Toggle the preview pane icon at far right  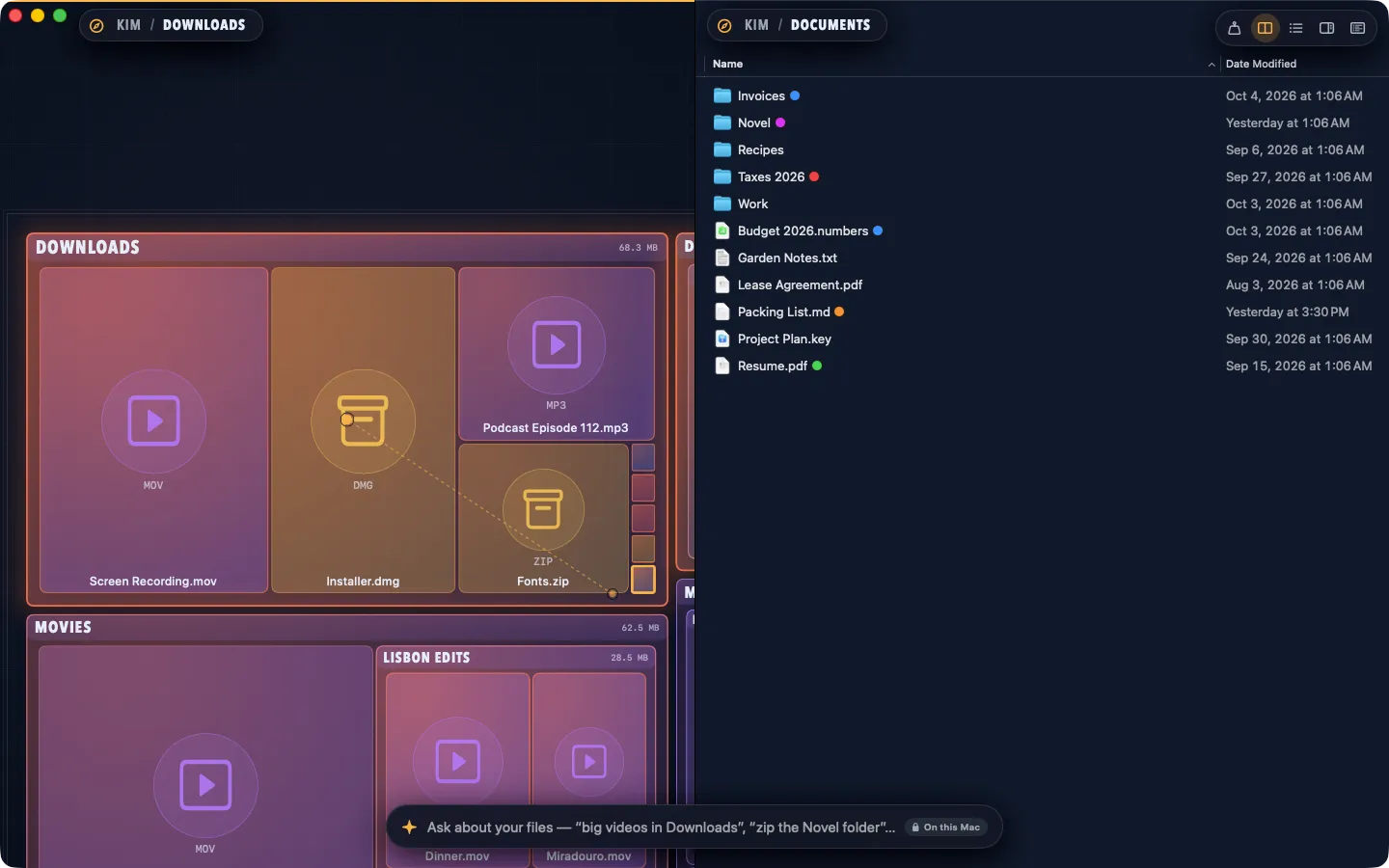tap(1357, 28)
